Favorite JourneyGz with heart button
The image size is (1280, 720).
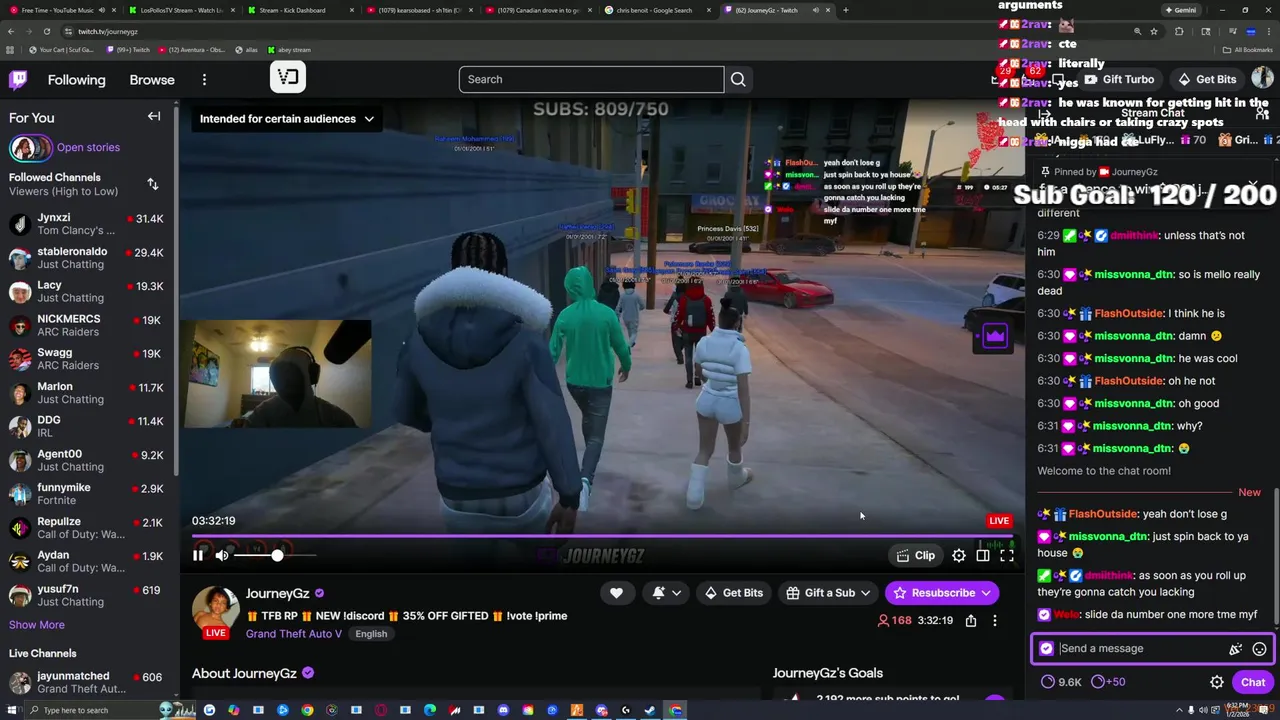point(616,593)
